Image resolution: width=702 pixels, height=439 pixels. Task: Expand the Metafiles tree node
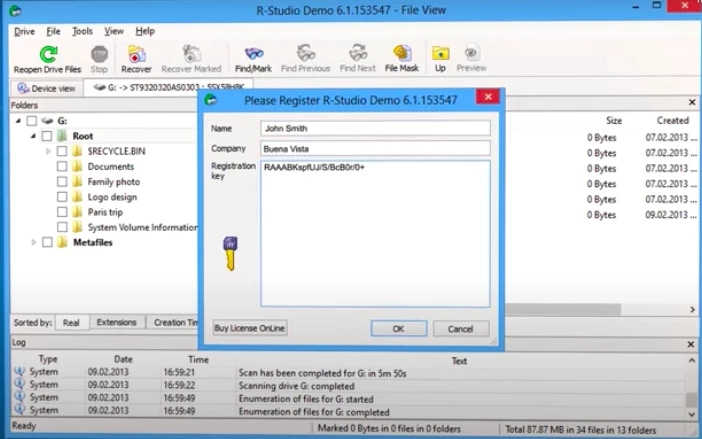pyautogui.click(x=33, y=242)
